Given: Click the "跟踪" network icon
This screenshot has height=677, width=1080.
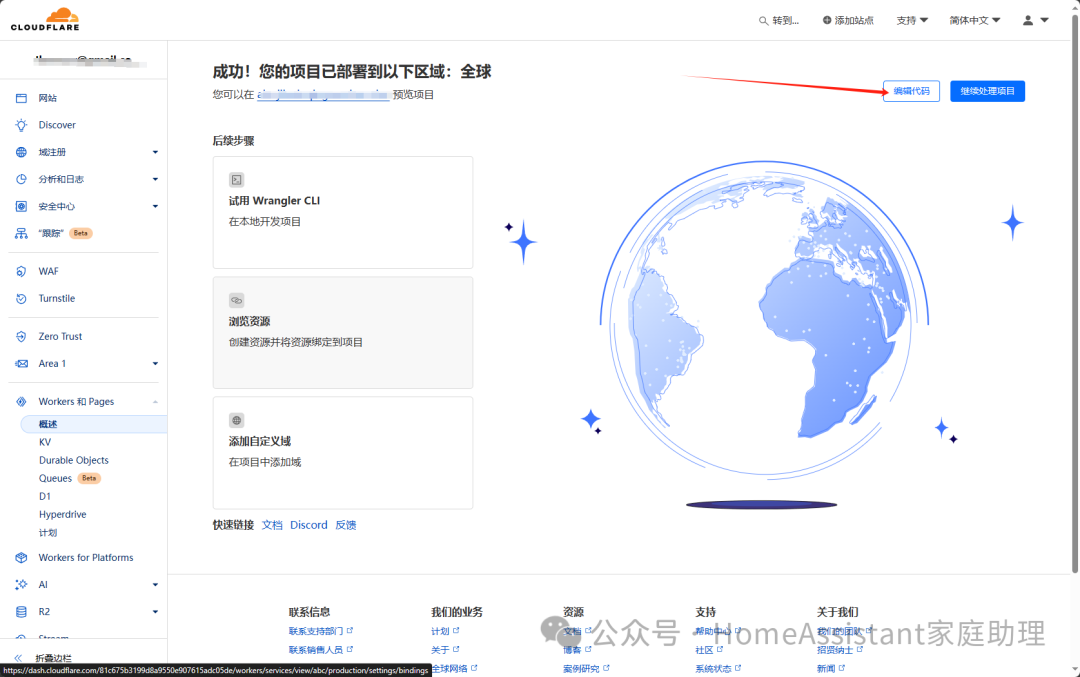Looking at the screenshot, I should pos(21,233).
